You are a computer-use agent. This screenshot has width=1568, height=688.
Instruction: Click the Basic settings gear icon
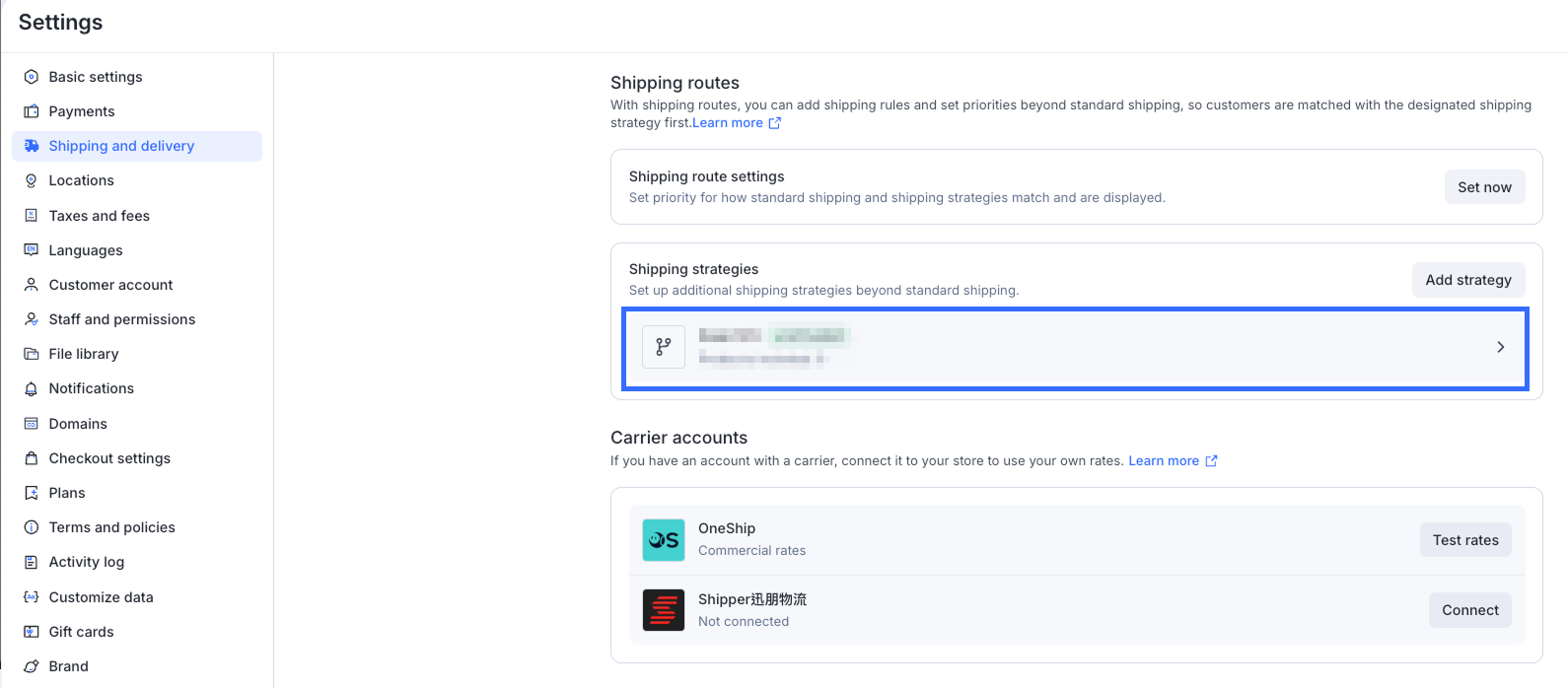click(x=31, y=77)
